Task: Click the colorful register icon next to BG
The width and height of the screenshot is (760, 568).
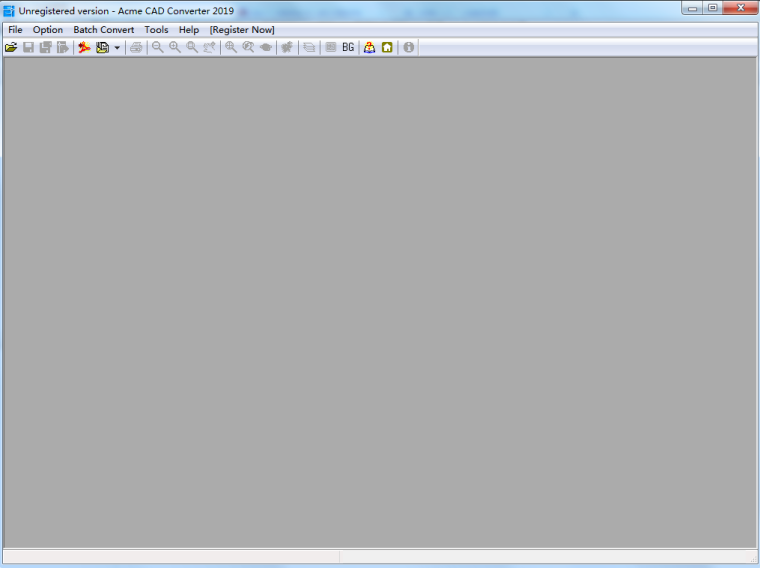Action: click(369, 47)
